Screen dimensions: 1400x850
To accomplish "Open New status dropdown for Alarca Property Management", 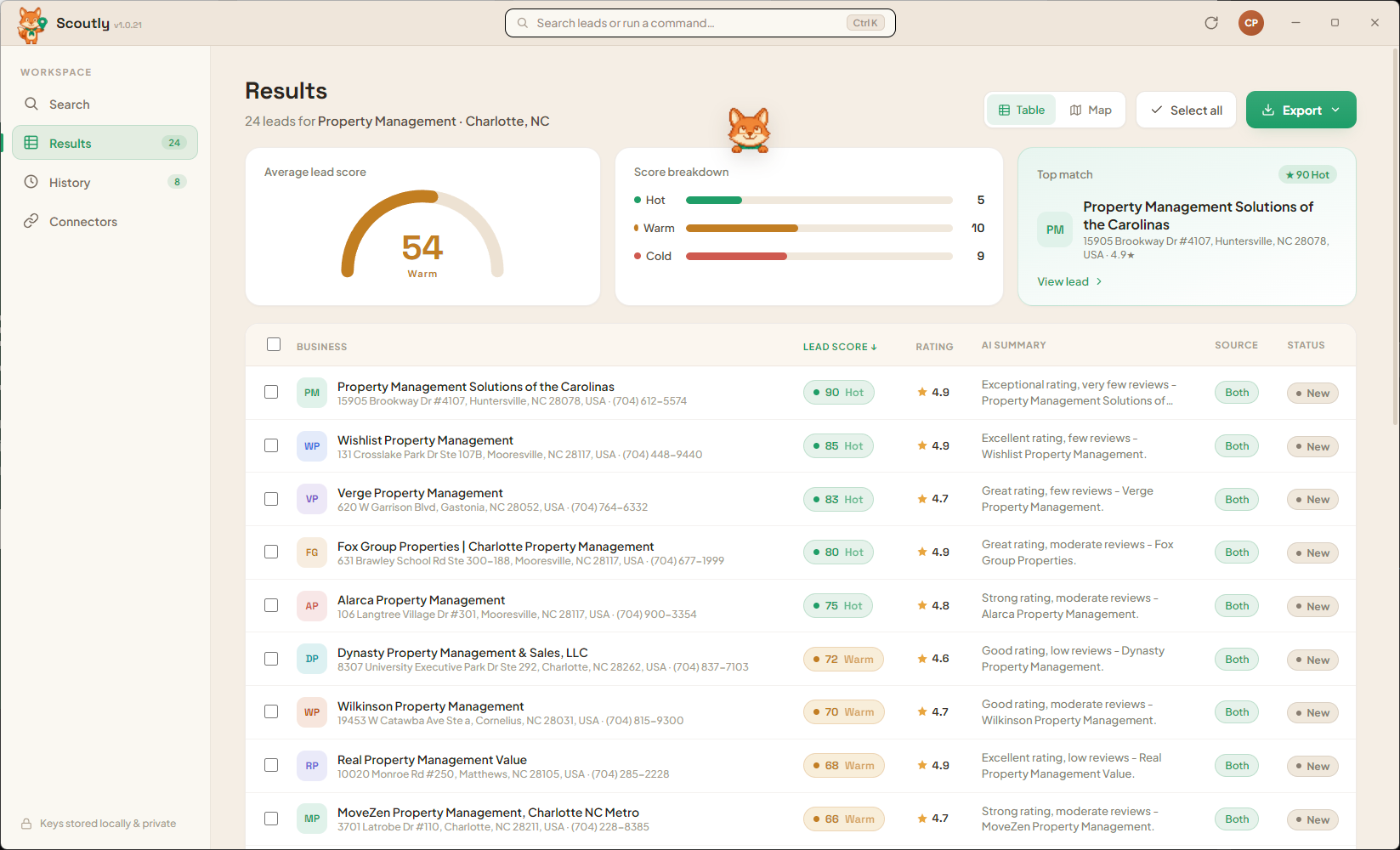I will click(x=1312, y=606).
